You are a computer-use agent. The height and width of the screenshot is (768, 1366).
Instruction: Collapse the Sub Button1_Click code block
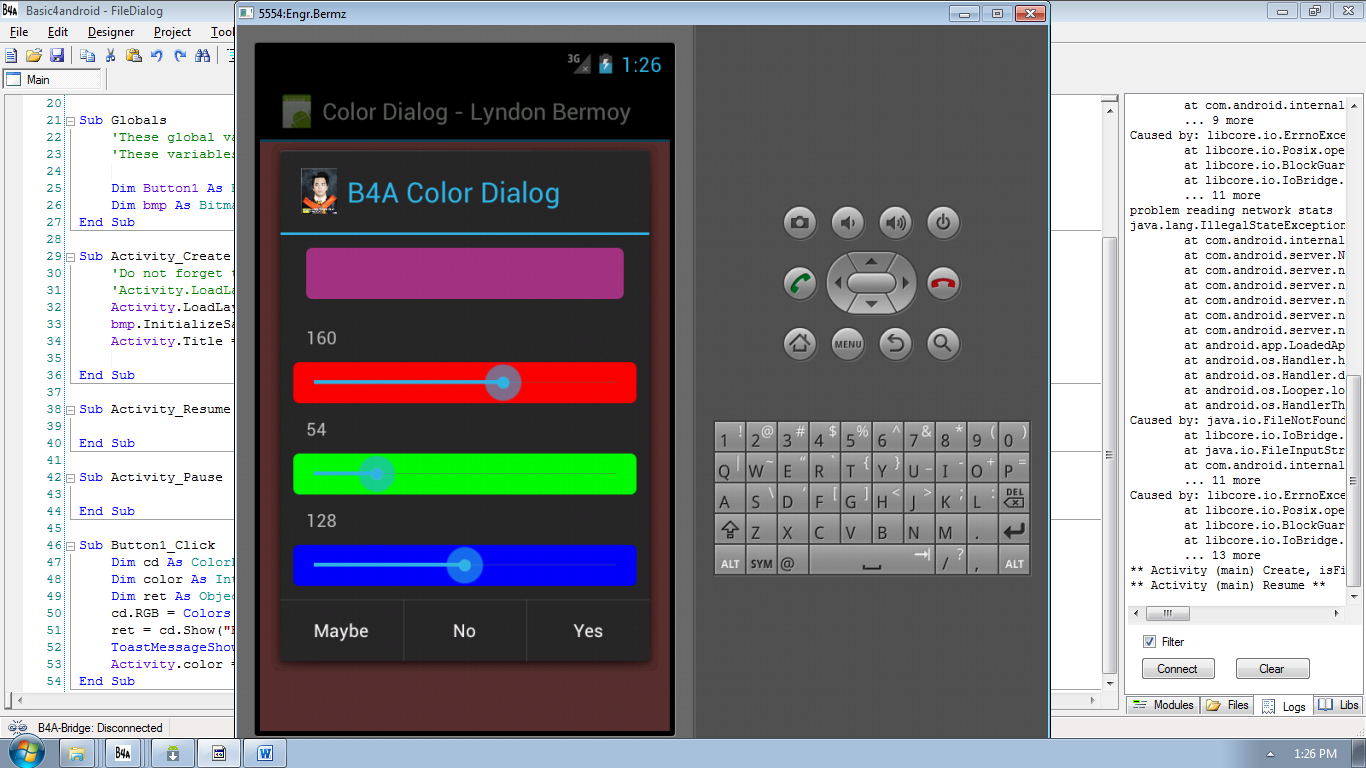pyautogui.click(x=70, y=545)
